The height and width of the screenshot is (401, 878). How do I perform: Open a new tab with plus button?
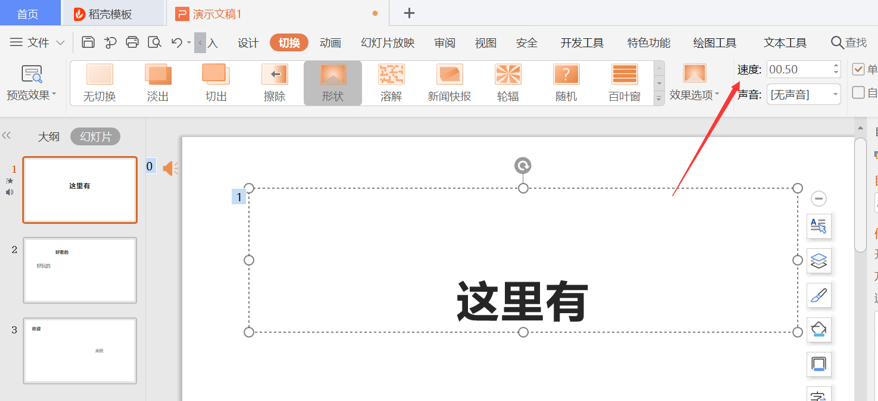tap(409, 13)
